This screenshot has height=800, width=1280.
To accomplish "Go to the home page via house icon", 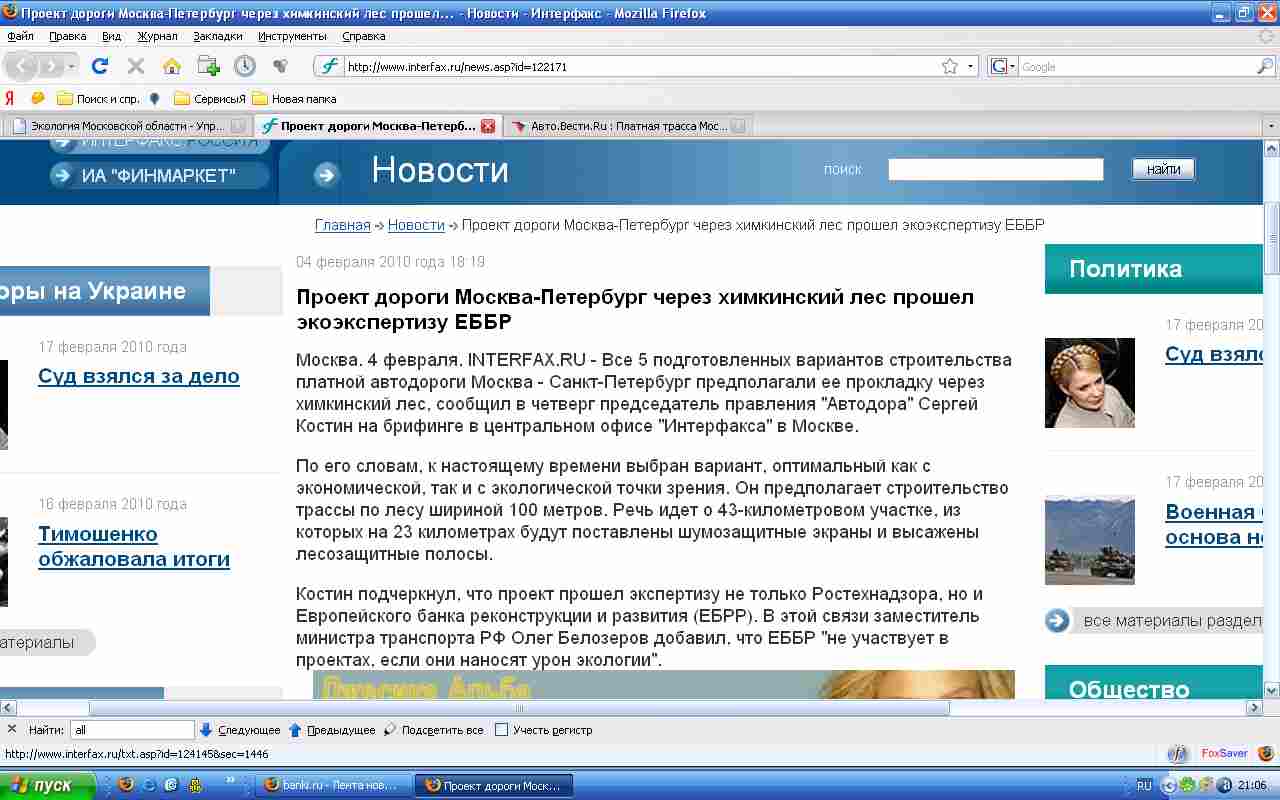I will point(172,67).
